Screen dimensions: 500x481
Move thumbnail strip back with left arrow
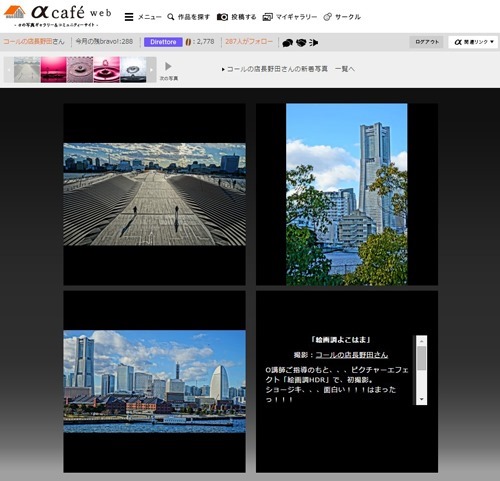pyautogui.click(x=9, y=70)
